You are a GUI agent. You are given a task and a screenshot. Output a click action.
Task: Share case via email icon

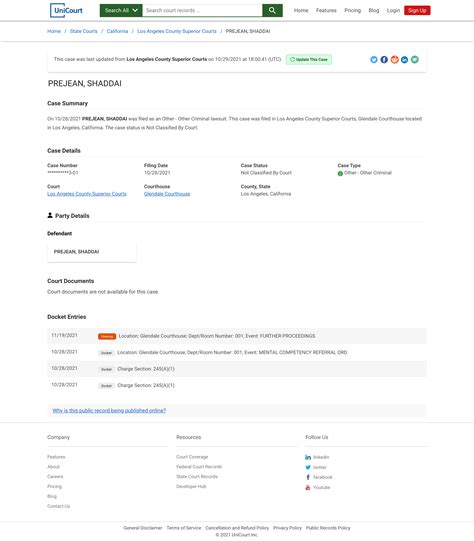click(415, 60)
